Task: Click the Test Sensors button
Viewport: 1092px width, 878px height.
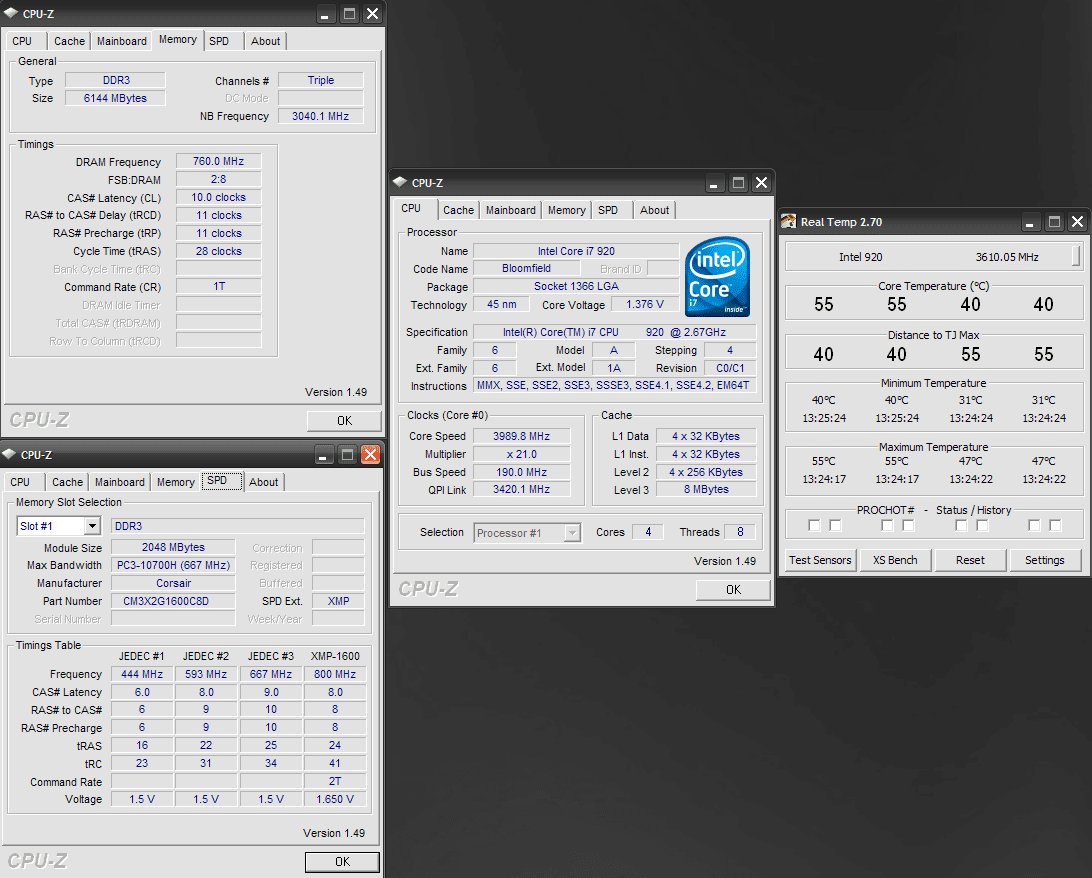Action: [x=820, y=560]
